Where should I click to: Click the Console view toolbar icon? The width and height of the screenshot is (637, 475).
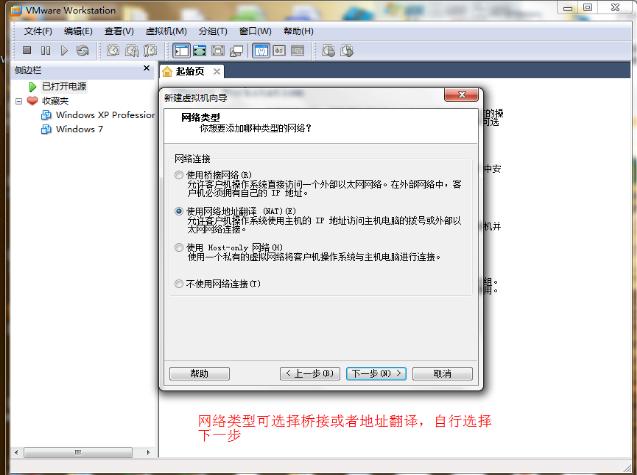pyautogui.click(x=297, y=51)
